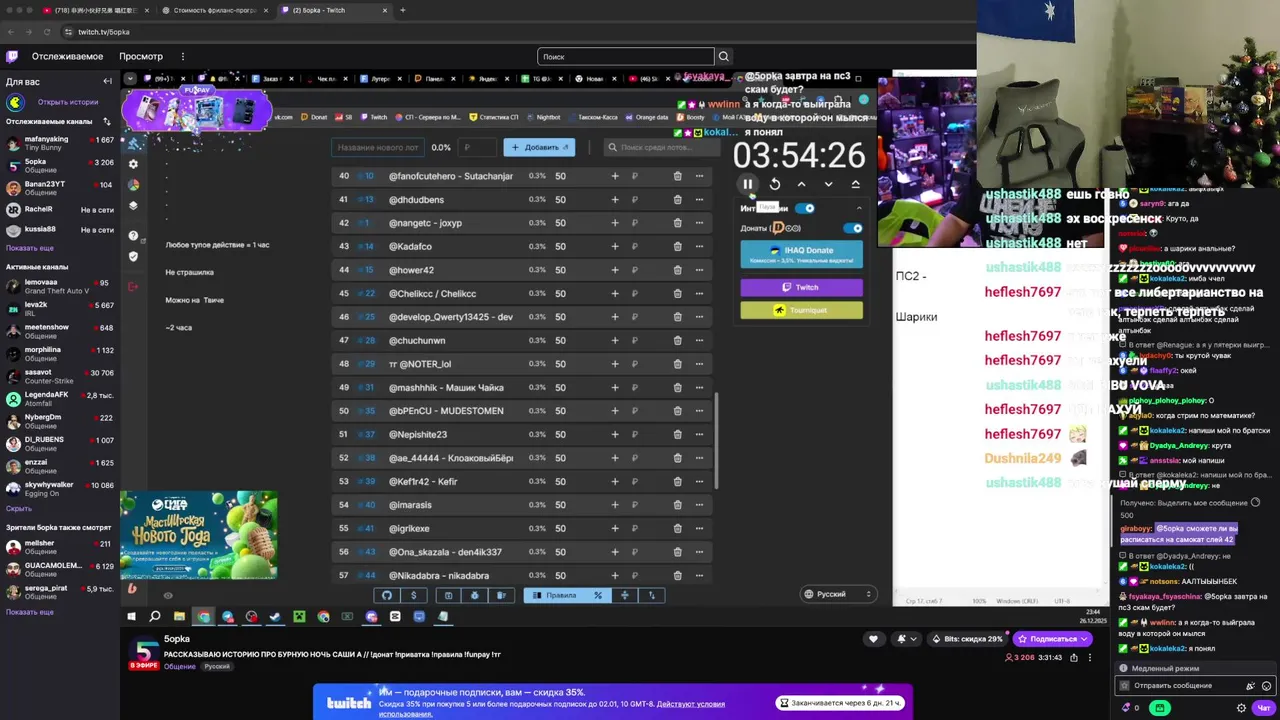Toggle the Интеграции switch
The image size is (1280, 720).
[806, 209]
